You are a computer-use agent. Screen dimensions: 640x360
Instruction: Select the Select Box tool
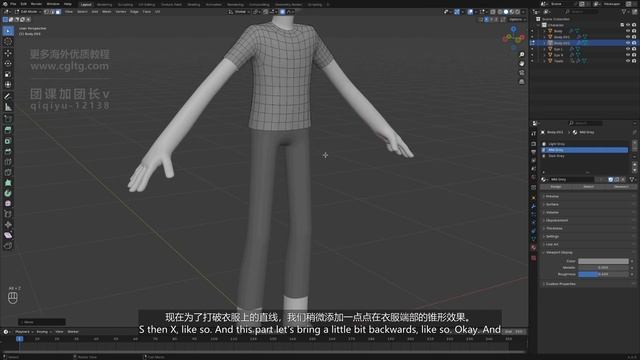click(x=8, y=31)
